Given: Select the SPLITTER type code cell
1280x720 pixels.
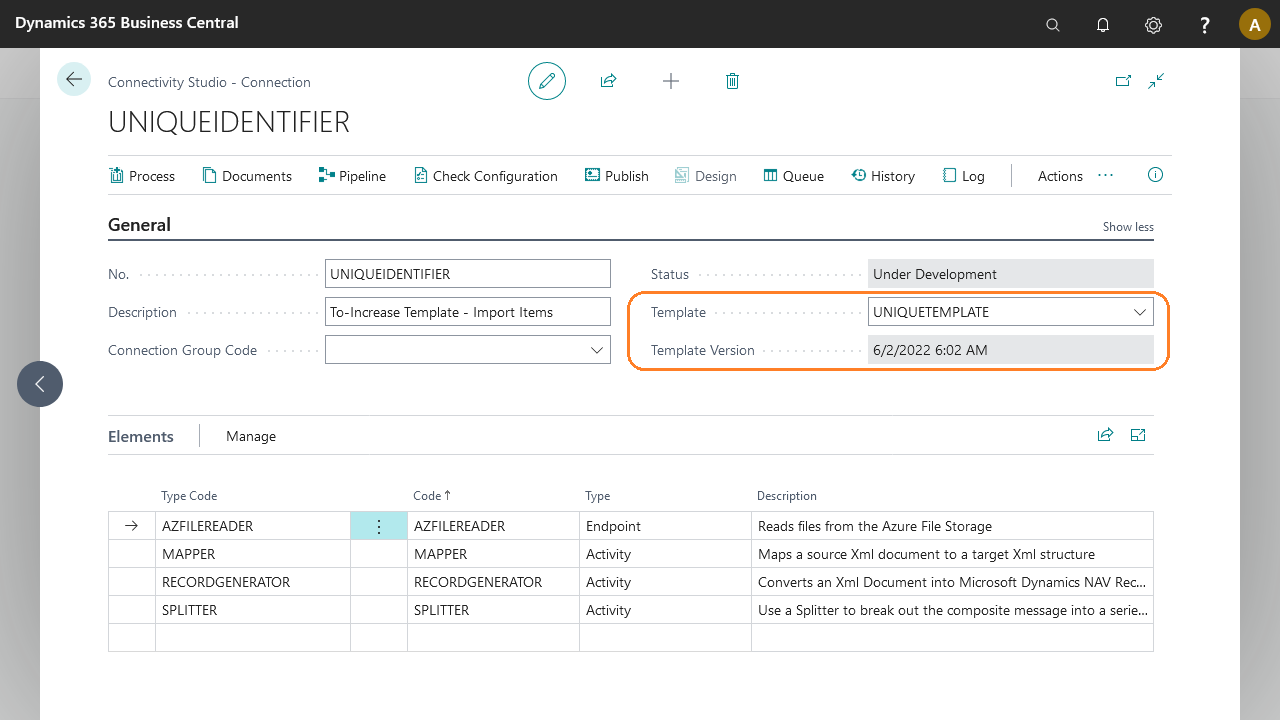Looking at the screenshot, I should [x=253, y=610].
